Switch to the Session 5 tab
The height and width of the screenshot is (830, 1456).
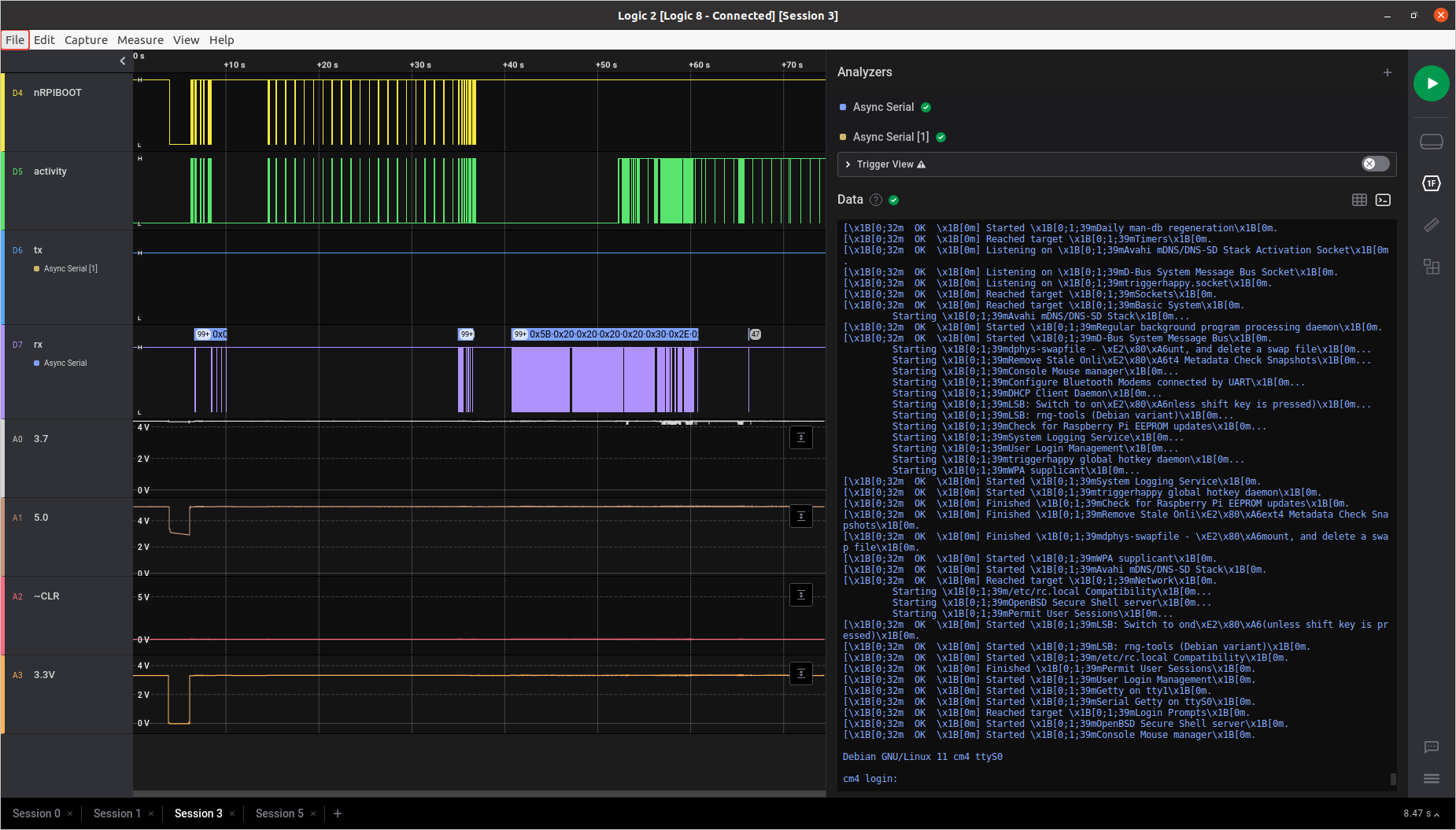279,813
